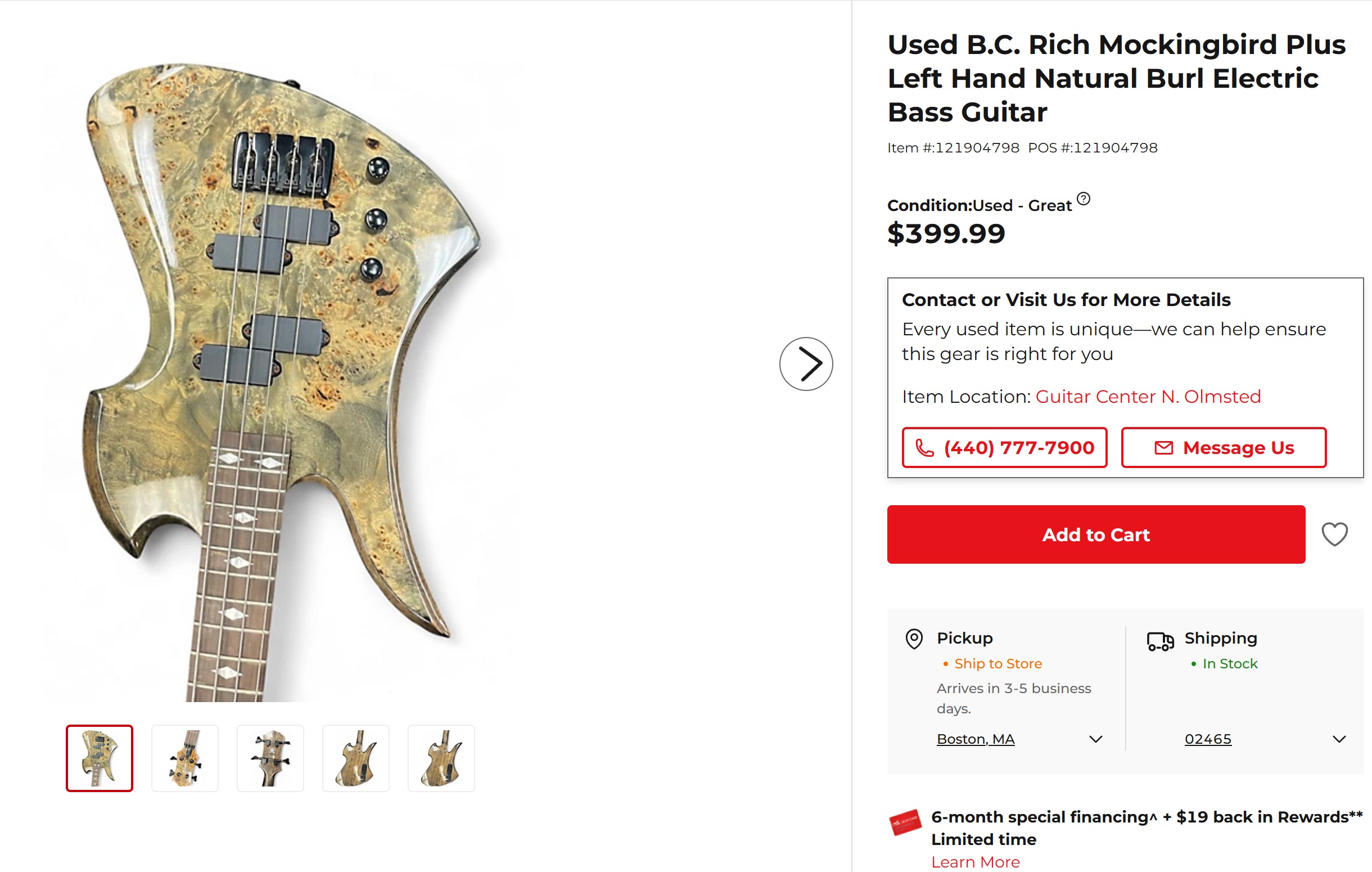The width and height of the screenshot is (1372, 872).
Task: Select the second thumbnail image
Action: click(x=185, y=758)
